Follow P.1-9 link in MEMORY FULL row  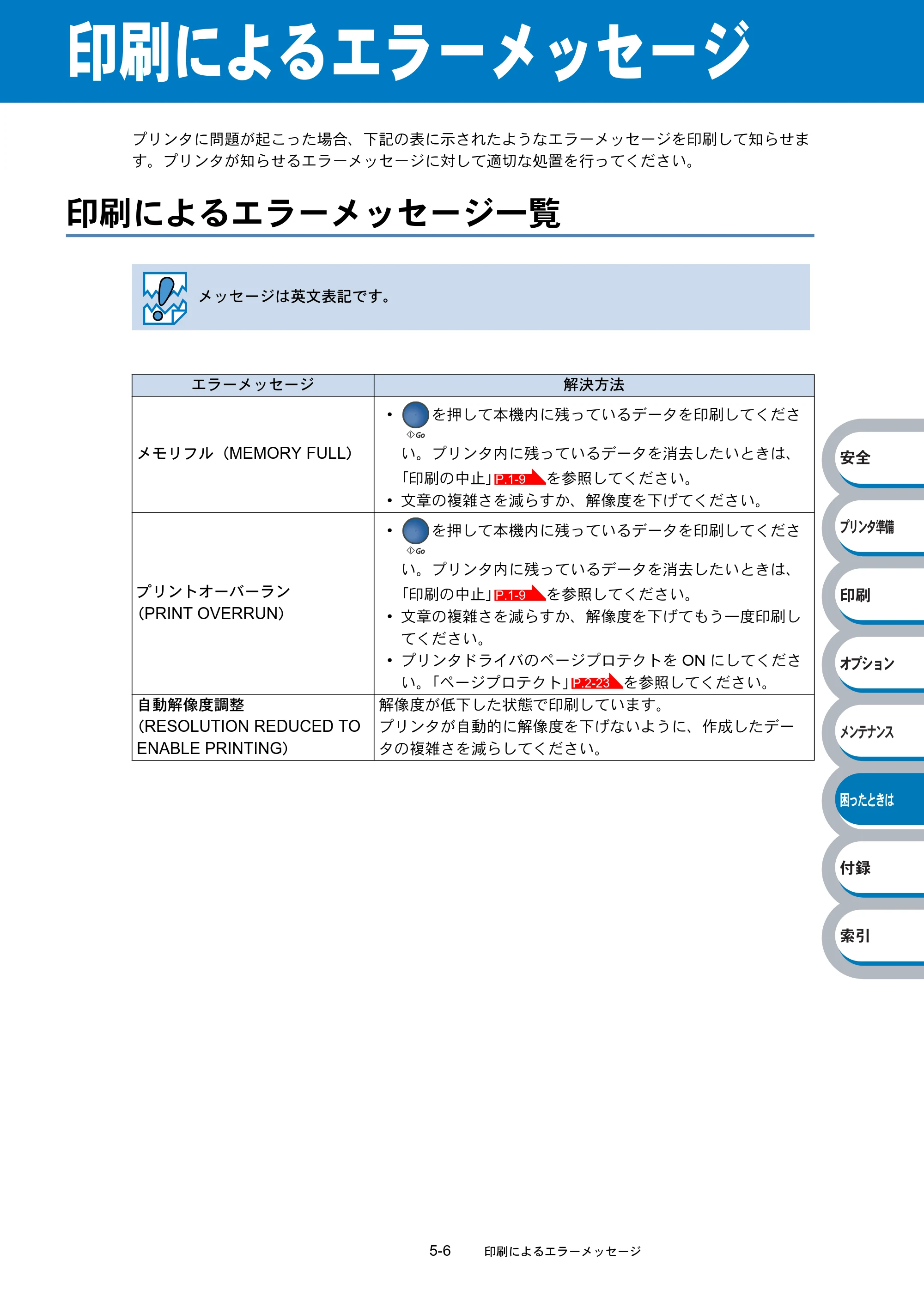[520, 478]
